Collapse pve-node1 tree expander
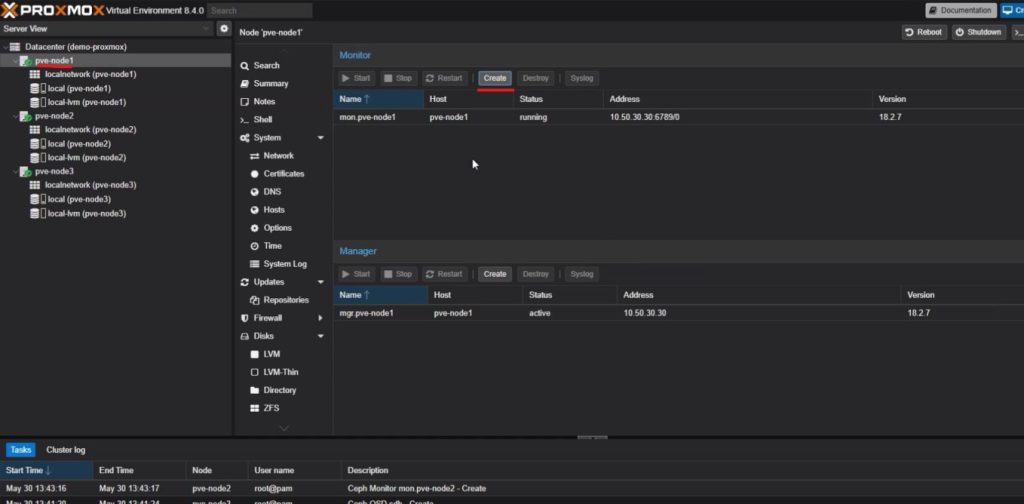Screen dimensions: 1024x504 [16, 61]
